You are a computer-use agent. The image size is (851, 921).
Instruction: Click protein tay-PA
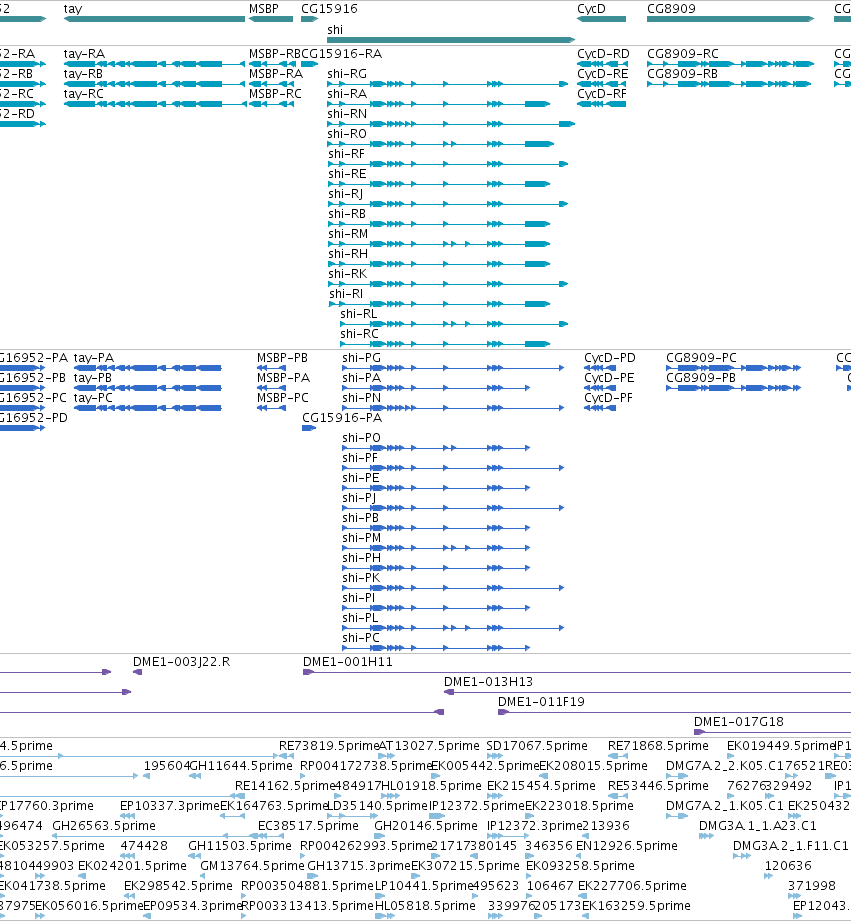(94, 358)
